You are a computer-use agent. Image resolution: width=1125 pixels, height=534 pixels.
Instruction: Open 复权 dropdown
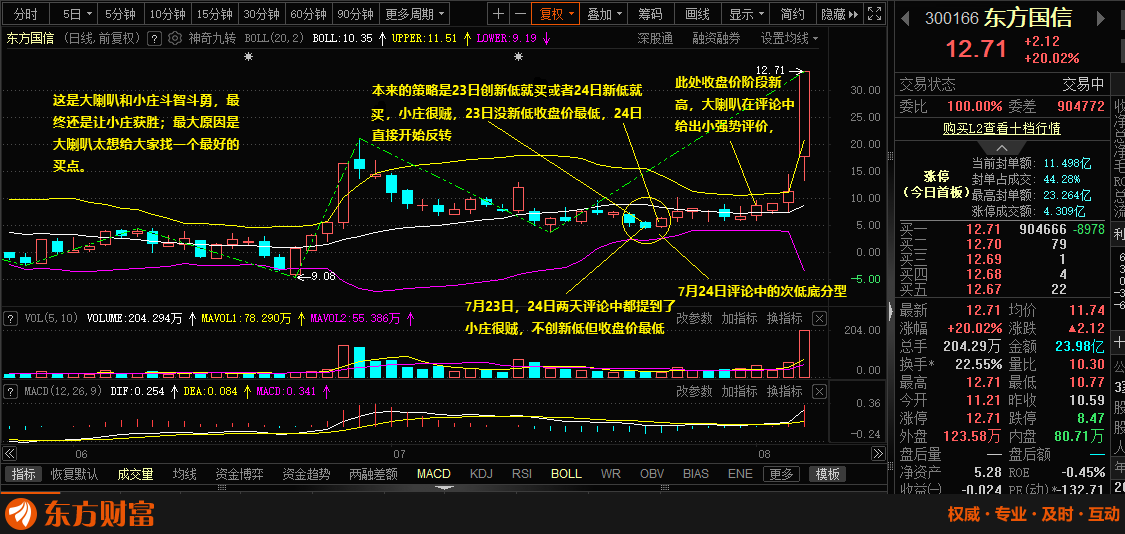[557, 13]
